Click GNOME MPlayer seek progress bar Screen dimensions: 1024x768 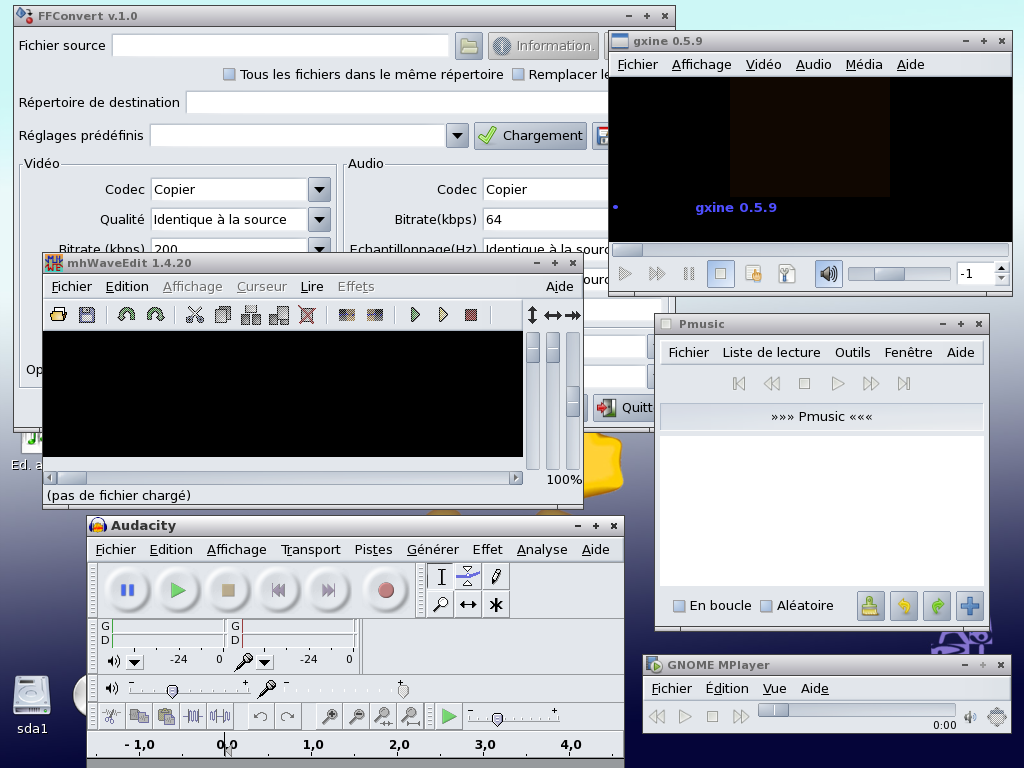point(857,710)
